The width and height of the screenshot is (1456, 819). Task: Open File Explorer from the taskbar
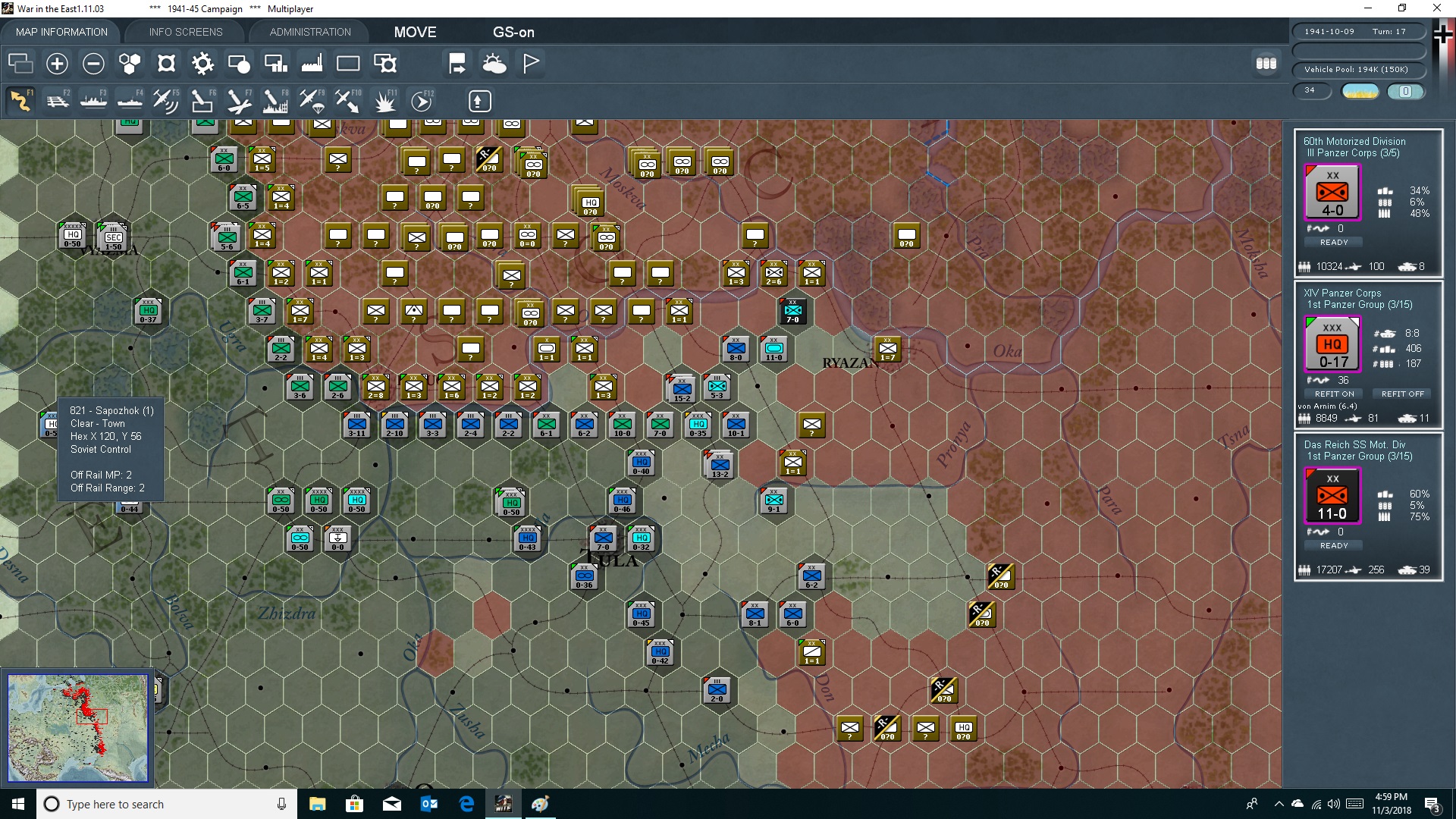click(x=317, y=804)
